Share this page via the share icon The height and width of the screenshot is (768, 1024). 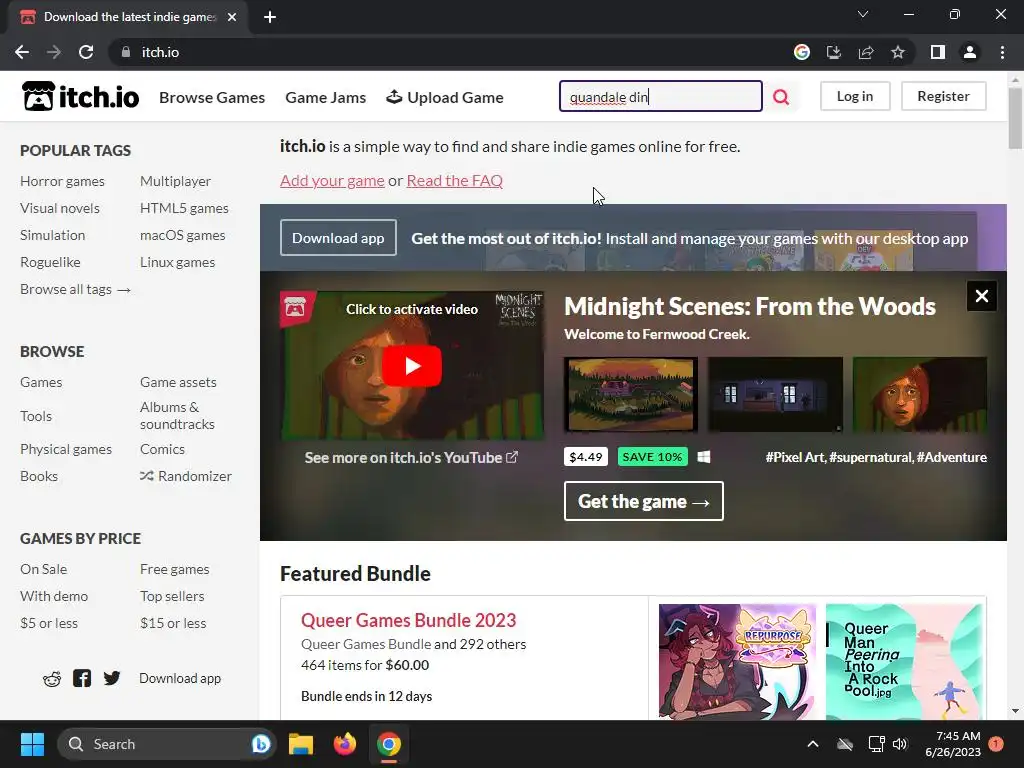[866, 52]
